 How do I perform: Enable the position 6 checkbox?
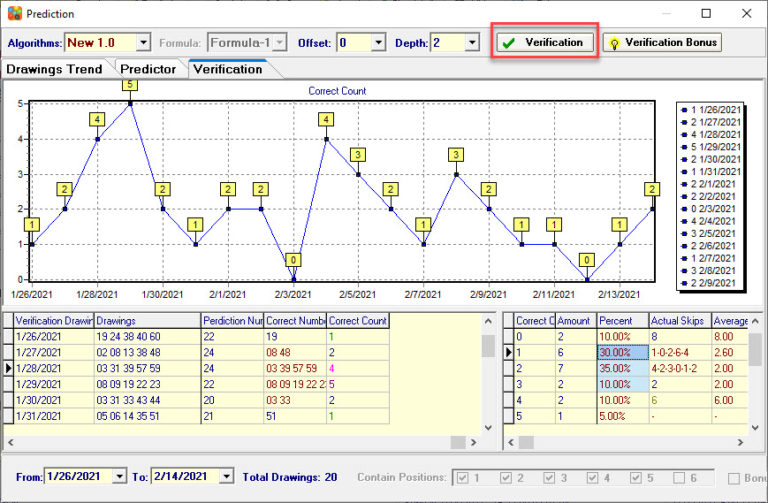point(679,478)
